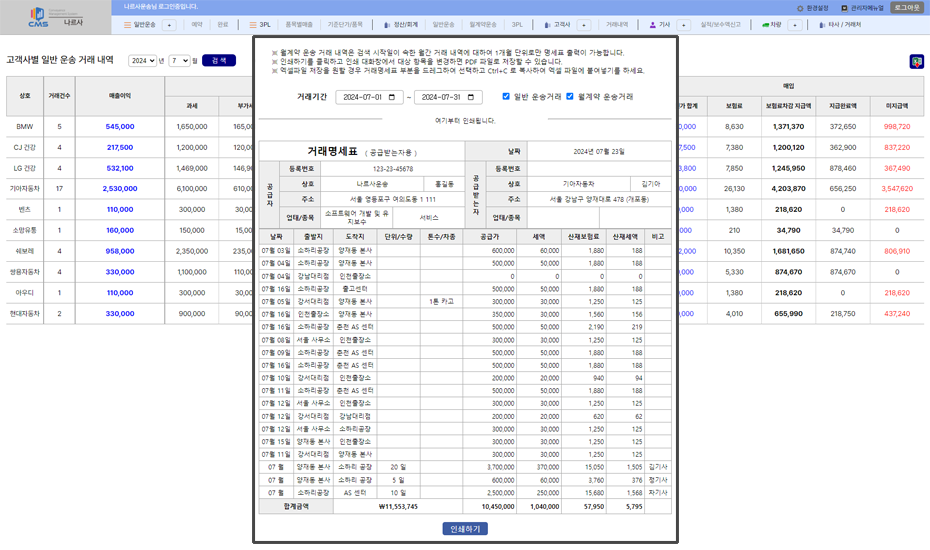Open calendar picker for end date 2024-07-31

[x=471, y=97]
